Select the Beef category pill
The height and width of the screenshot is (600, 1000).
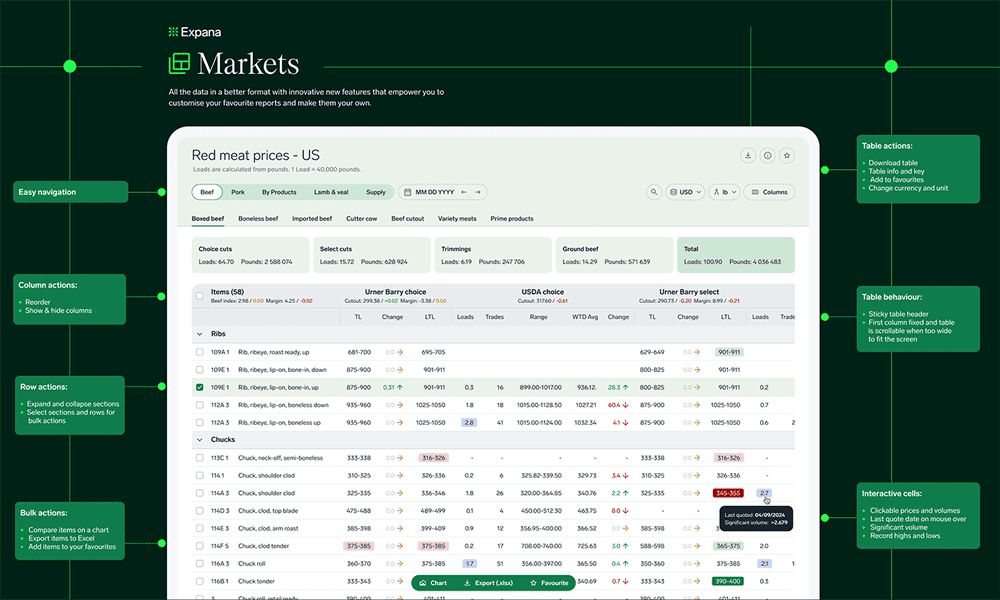[x=207, y=192]
